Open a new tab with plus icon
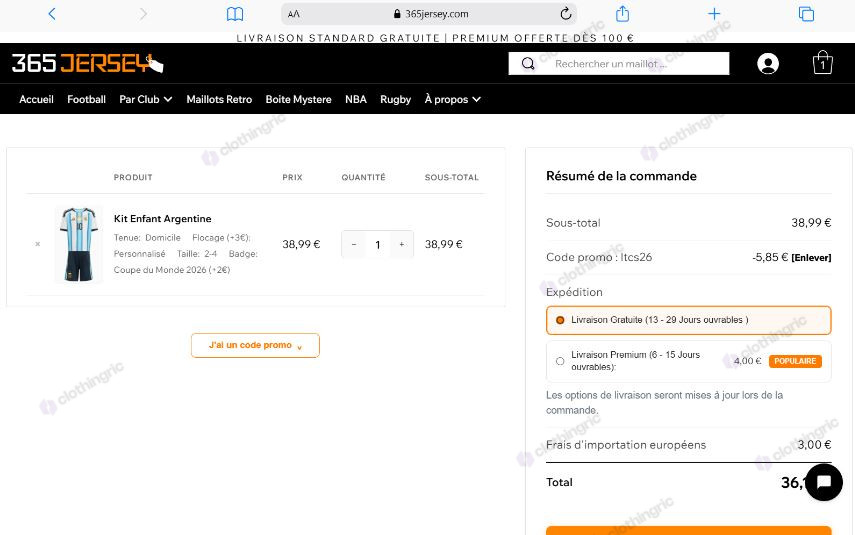Viewport: 855px width, 535px height. [714, 14]
